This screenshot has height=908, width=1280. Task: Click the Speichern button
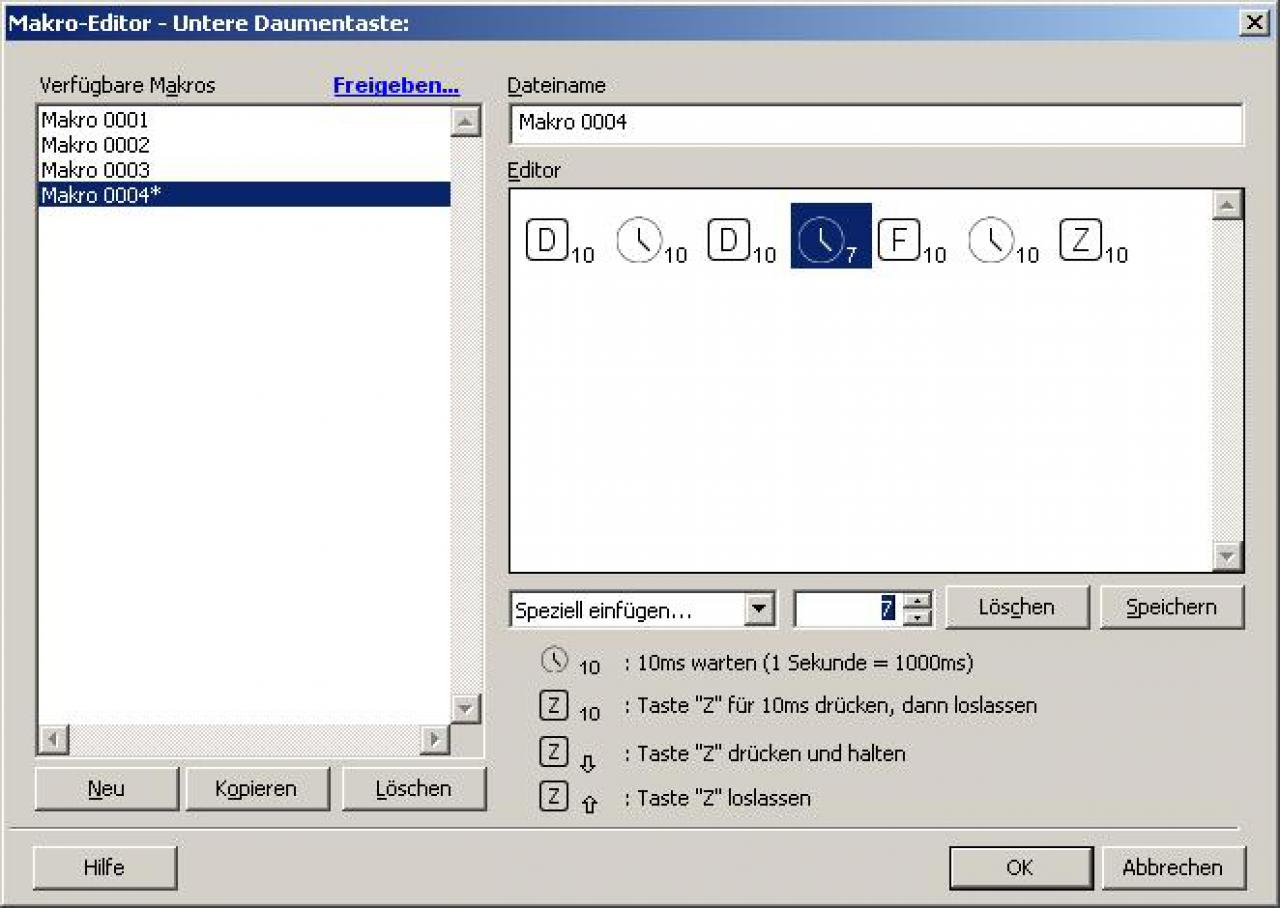pos(1172,607)
